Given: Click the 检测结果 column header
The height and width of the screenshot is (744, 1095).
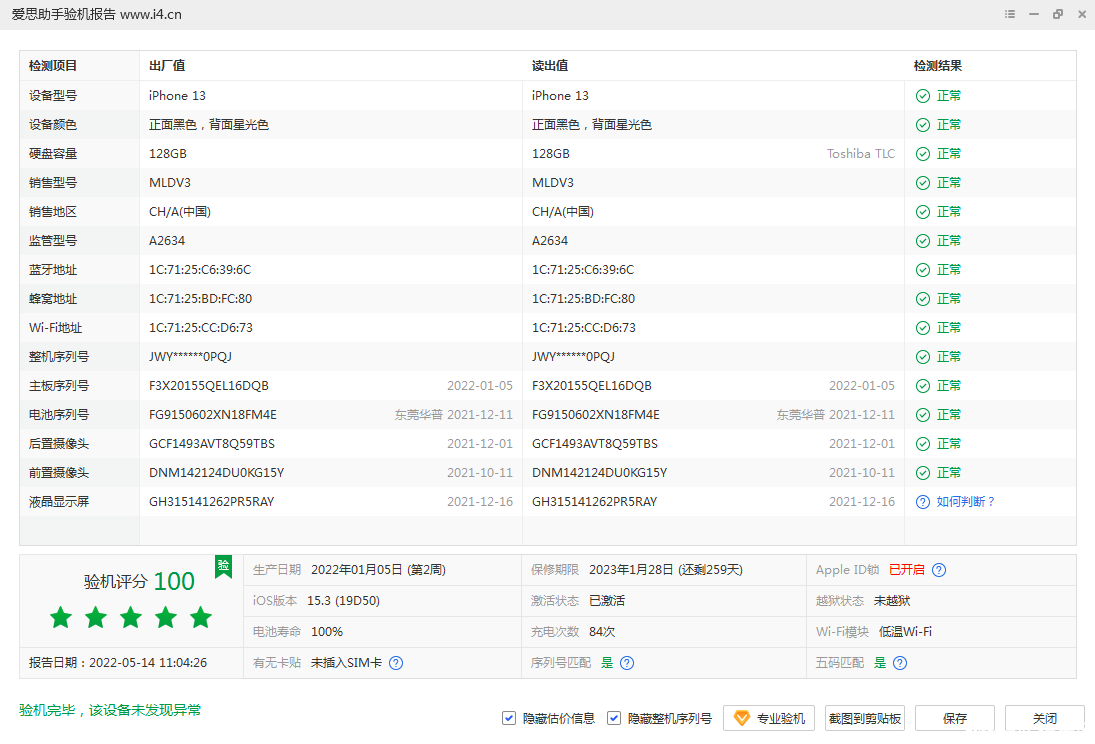Looking at the screenshot, I should tap(938, 66).
